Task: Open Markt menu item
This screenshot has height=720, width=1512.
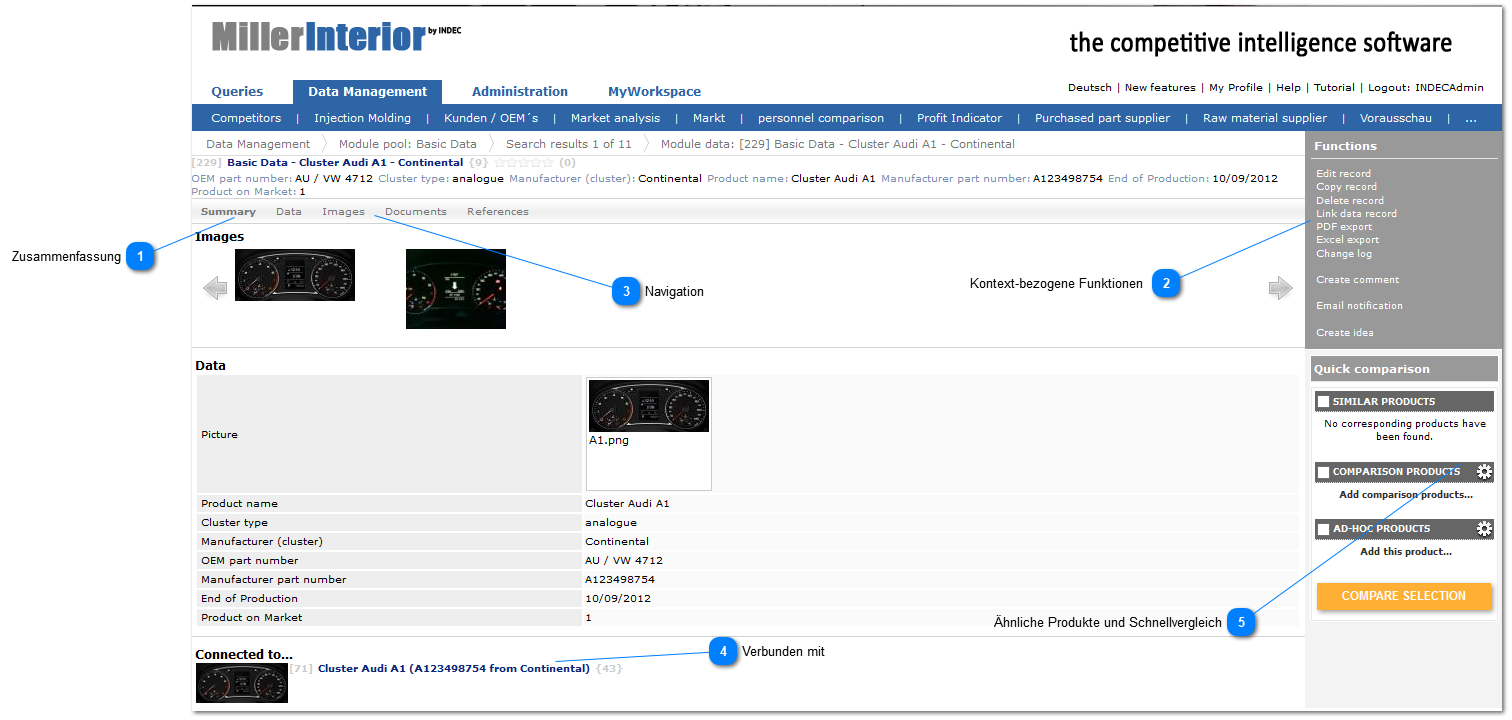Action: (709, 118)
